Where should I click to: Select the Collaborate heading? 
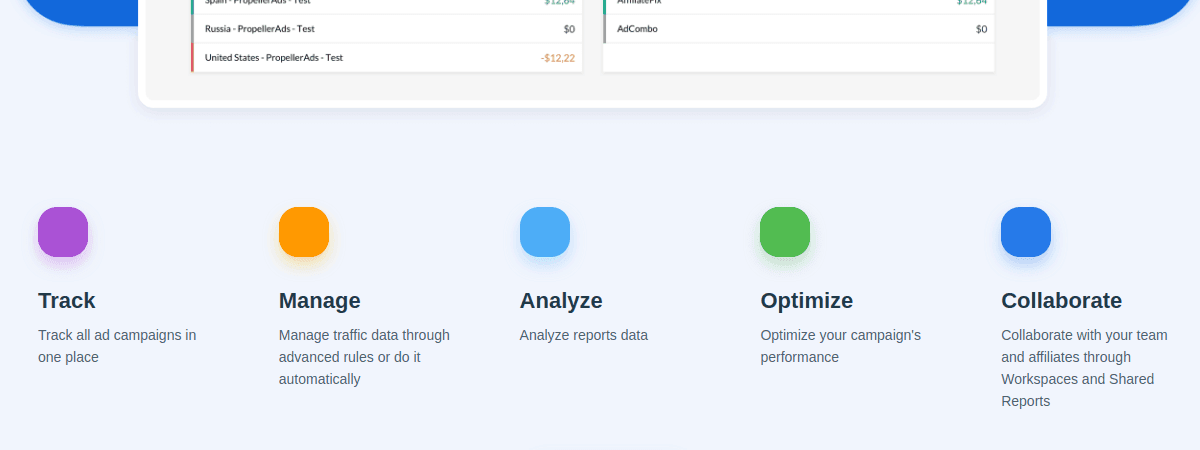(1062, 301)
